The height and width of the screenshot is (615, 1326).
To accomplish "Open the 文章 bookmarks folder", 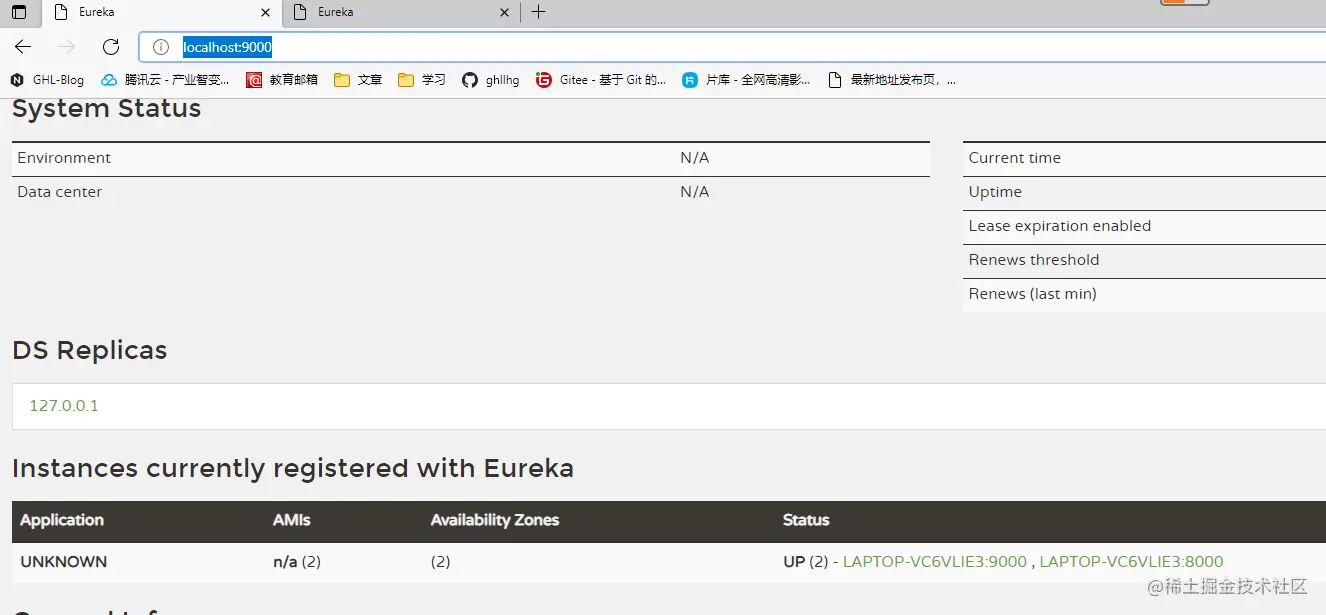I will tap(358, 80).
